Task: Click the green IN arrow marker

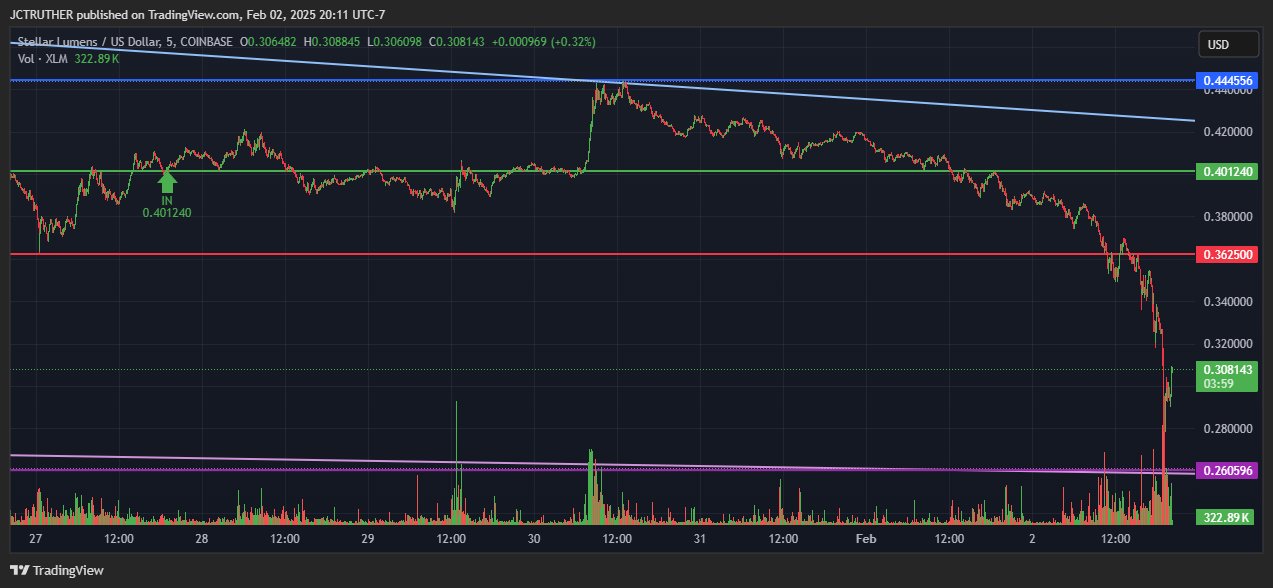Action: 167,182
